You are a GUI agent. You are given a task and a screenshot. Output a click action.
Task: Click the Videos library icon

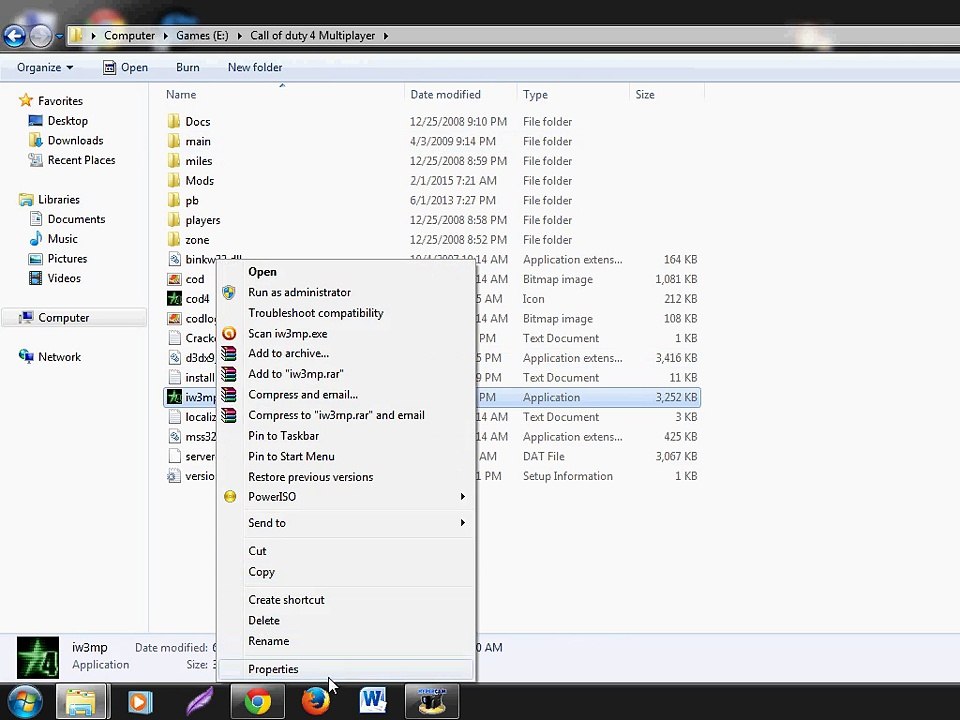(36, 278)
